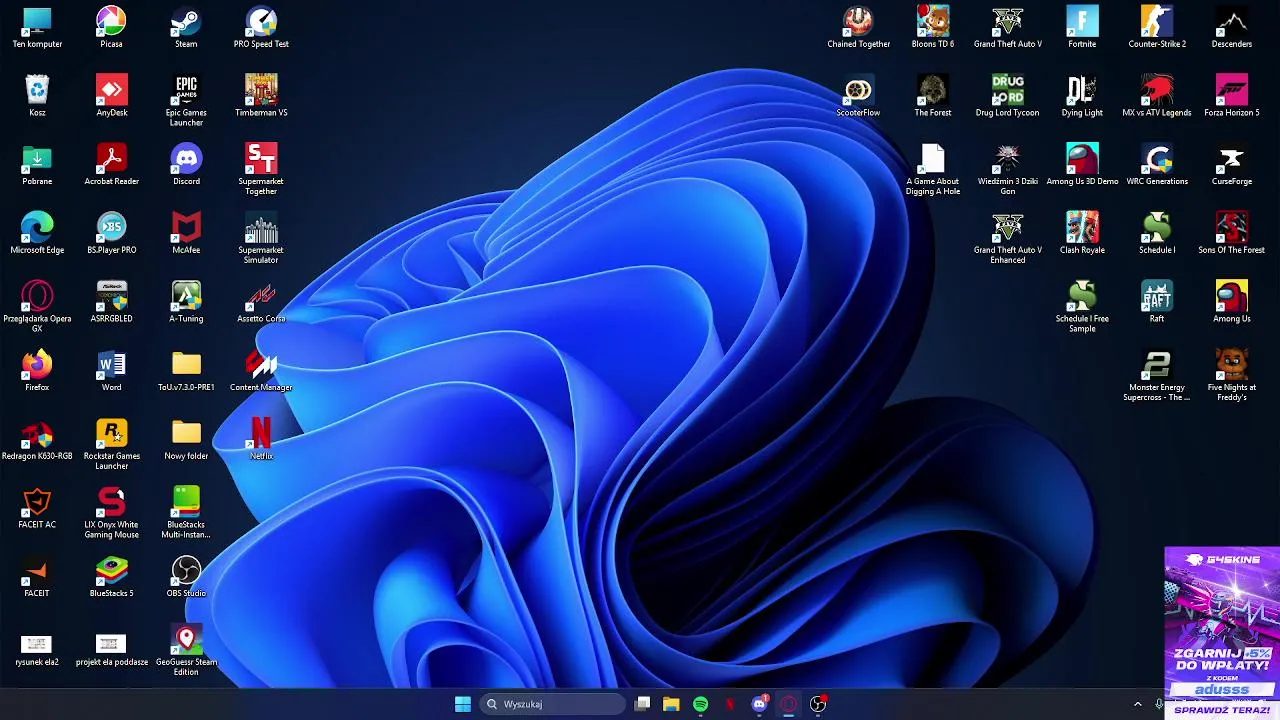Open Grand Theft Auto V Enhanced
Screen dimensions: 1280x720
click(x=1008, y=238)
